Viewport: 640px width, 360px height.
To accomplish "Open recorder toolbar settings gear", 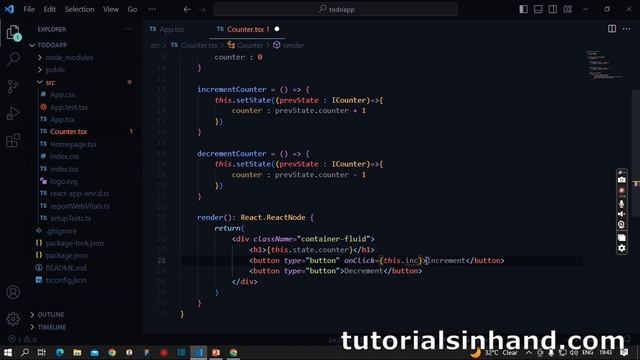I will tap(622, 248).
